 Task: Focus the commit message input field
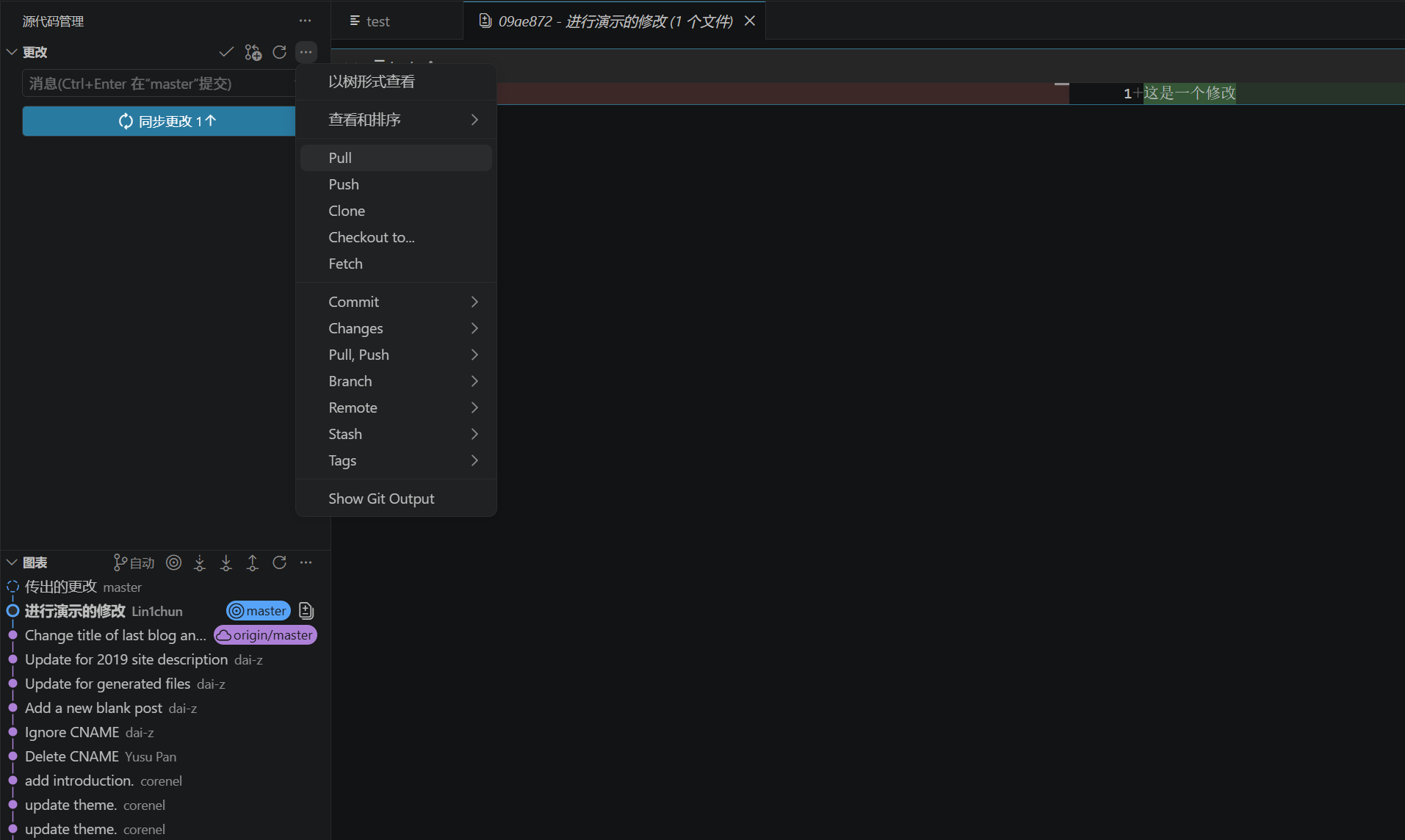click(159, 84)
